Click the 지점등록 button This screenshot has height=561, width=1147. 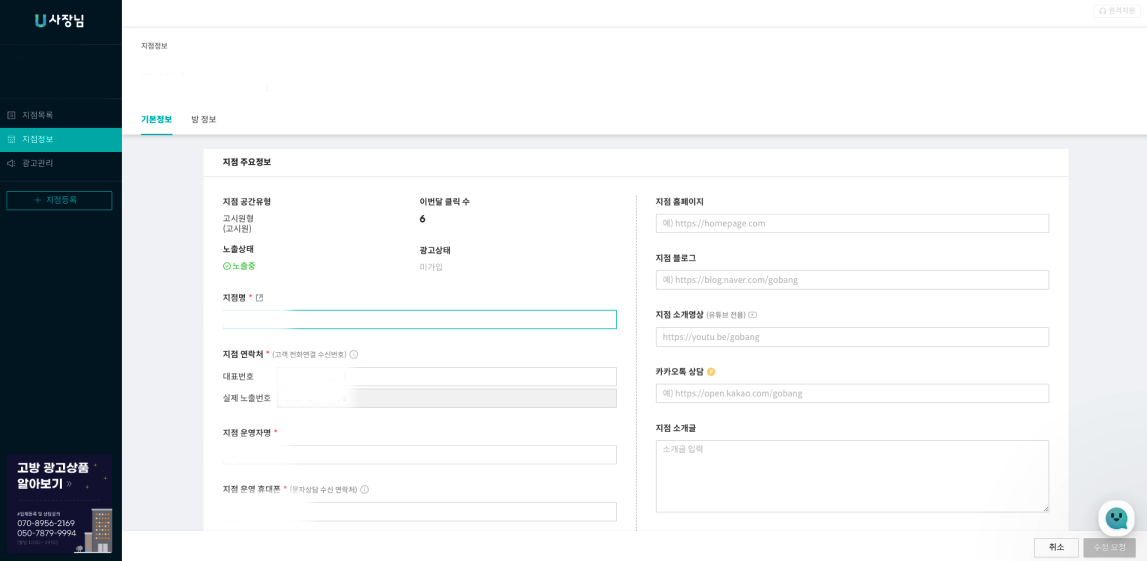pyautogui.click(x=59, y=200)
